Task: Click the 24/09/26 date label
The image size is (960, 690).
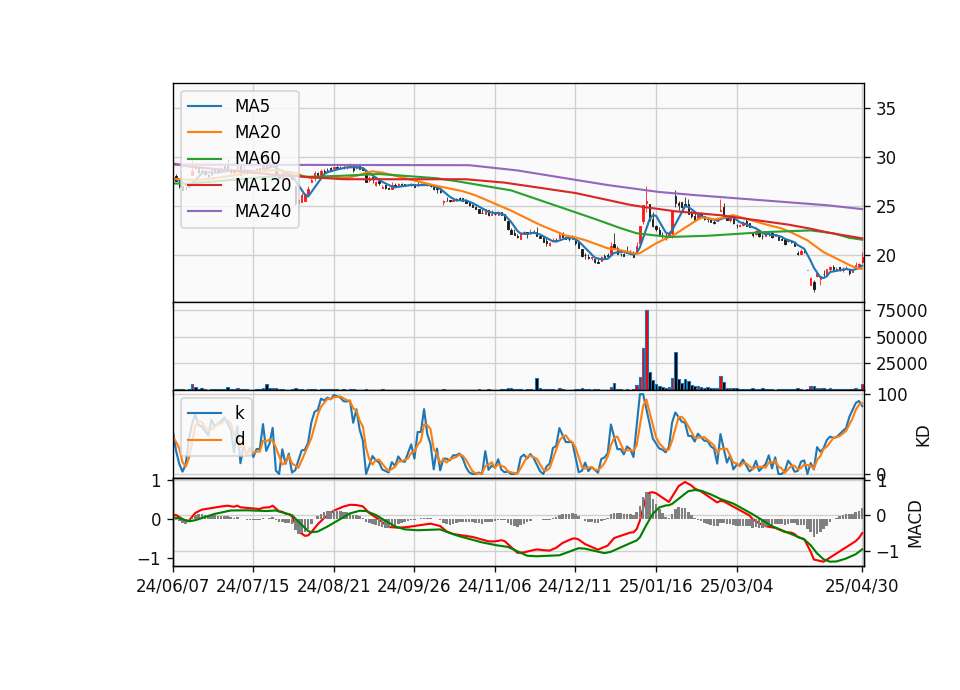Action: click(414, 586)
